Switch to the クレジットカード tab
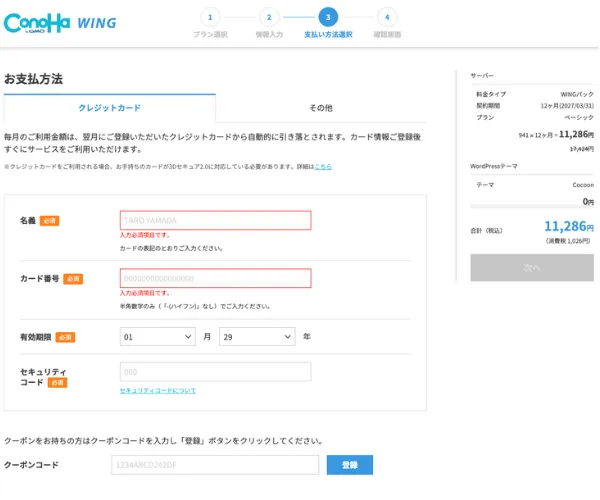Image resolution: width=600 pixels, height=500 pixels. (109, 108)
